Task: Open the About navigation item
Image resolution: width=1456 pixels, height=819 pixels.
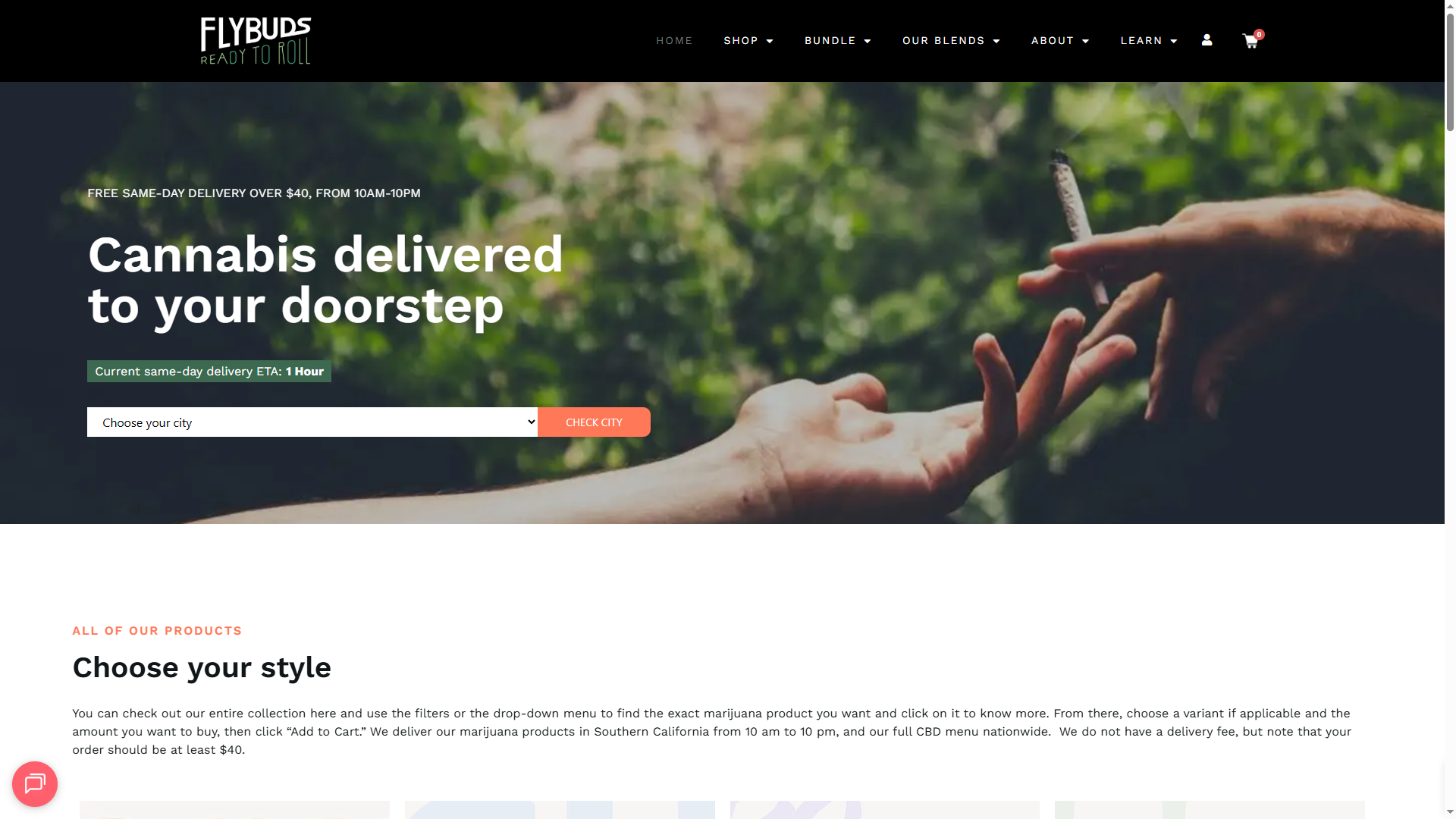Action: (x=1053, y=40)
